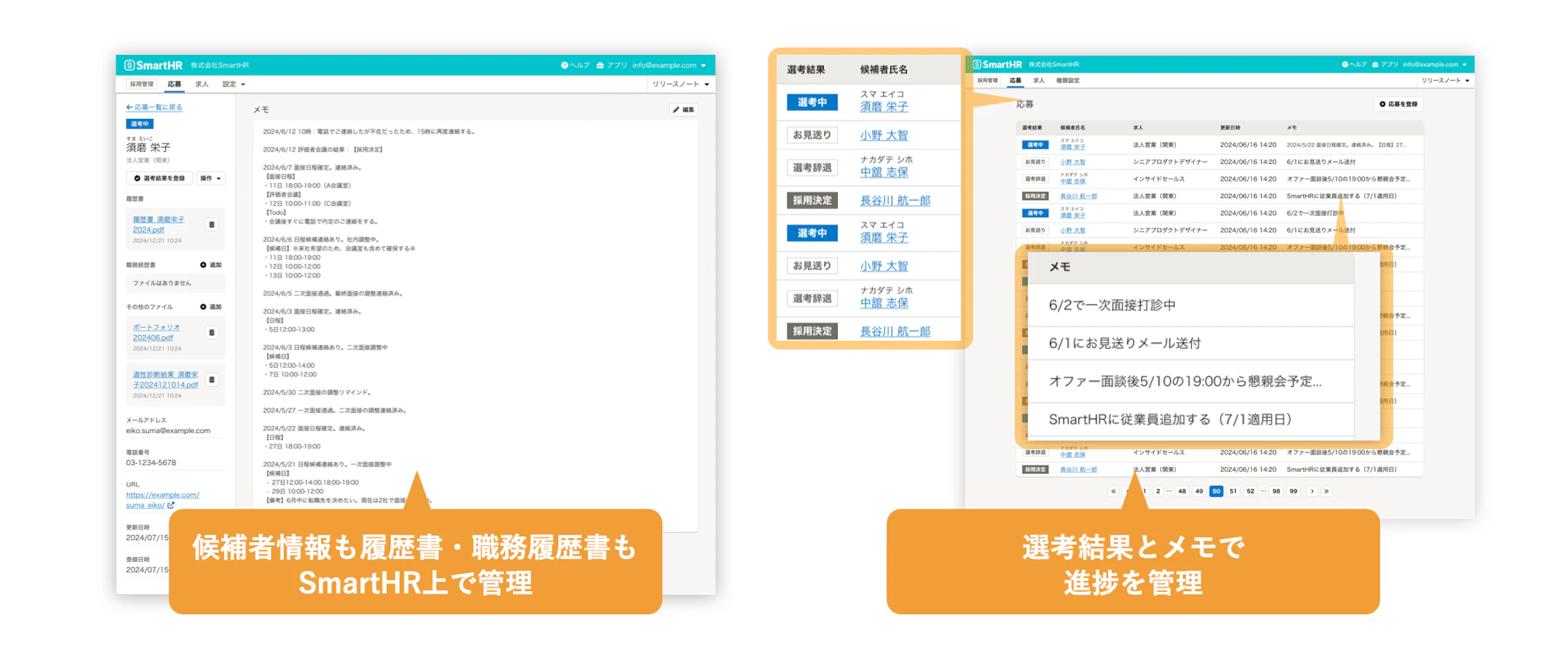
Task: Open ヘルプ icon in candidate detail window
Action: [575, 65]
